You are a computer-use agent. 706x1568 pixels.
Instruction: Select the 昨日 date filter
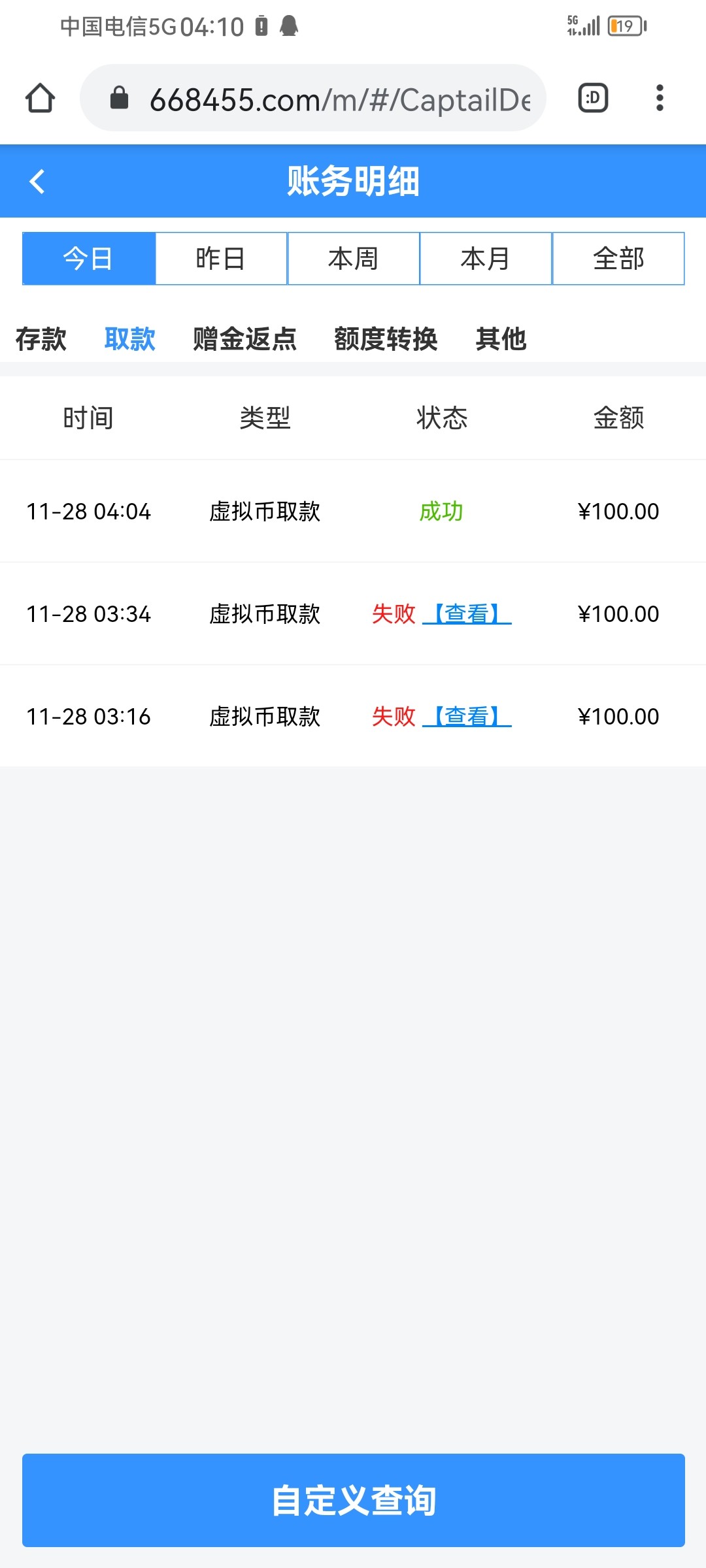click(x=221, y=259)
